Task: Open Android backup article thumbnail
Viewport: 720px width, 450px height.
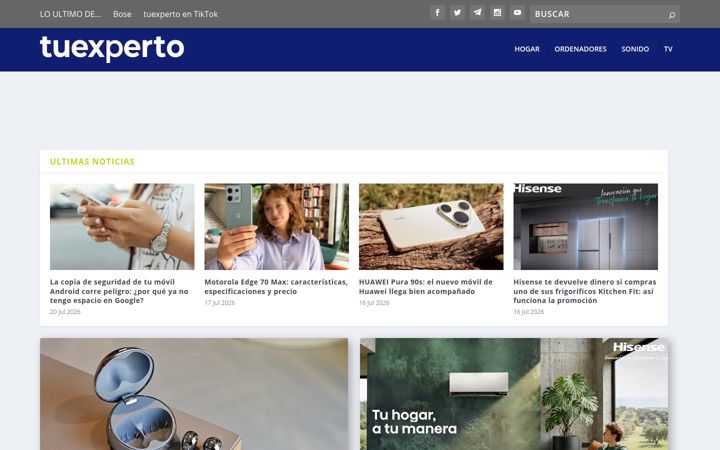Action: coord(122,227)
